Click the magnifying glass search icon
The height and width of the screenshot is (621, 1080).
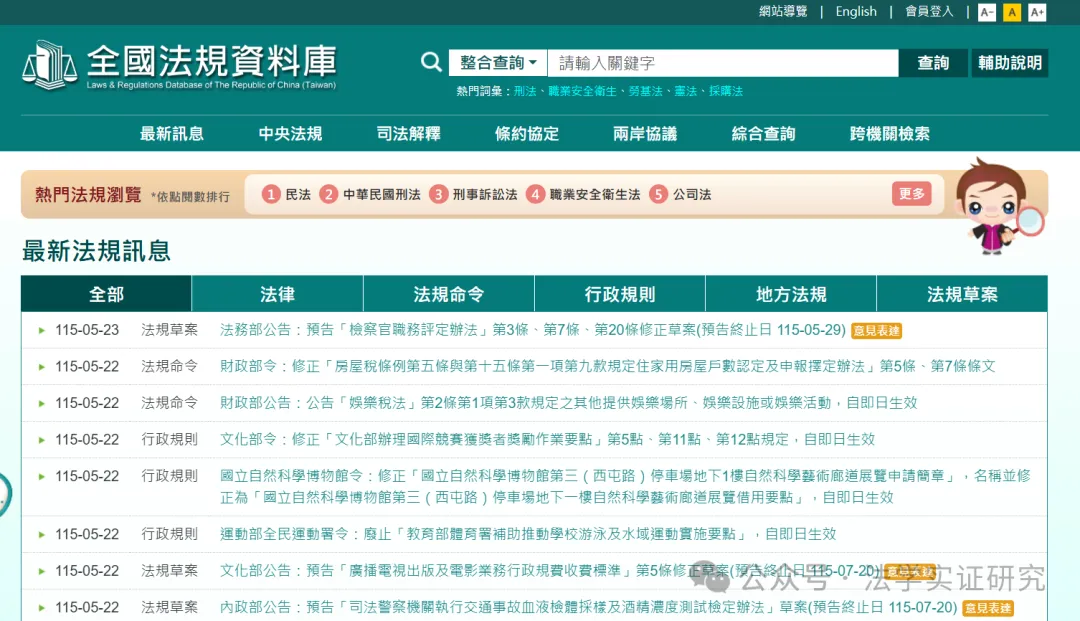pos(431,63)
